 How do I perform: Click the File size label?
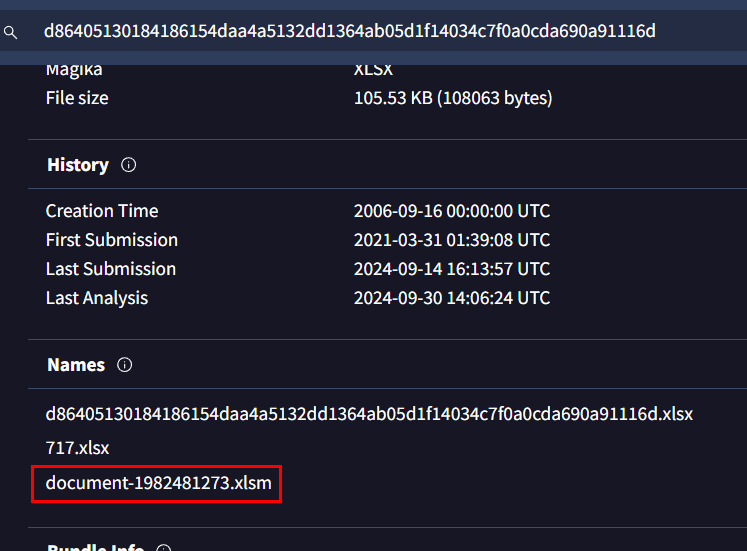(x=77, y=98)
